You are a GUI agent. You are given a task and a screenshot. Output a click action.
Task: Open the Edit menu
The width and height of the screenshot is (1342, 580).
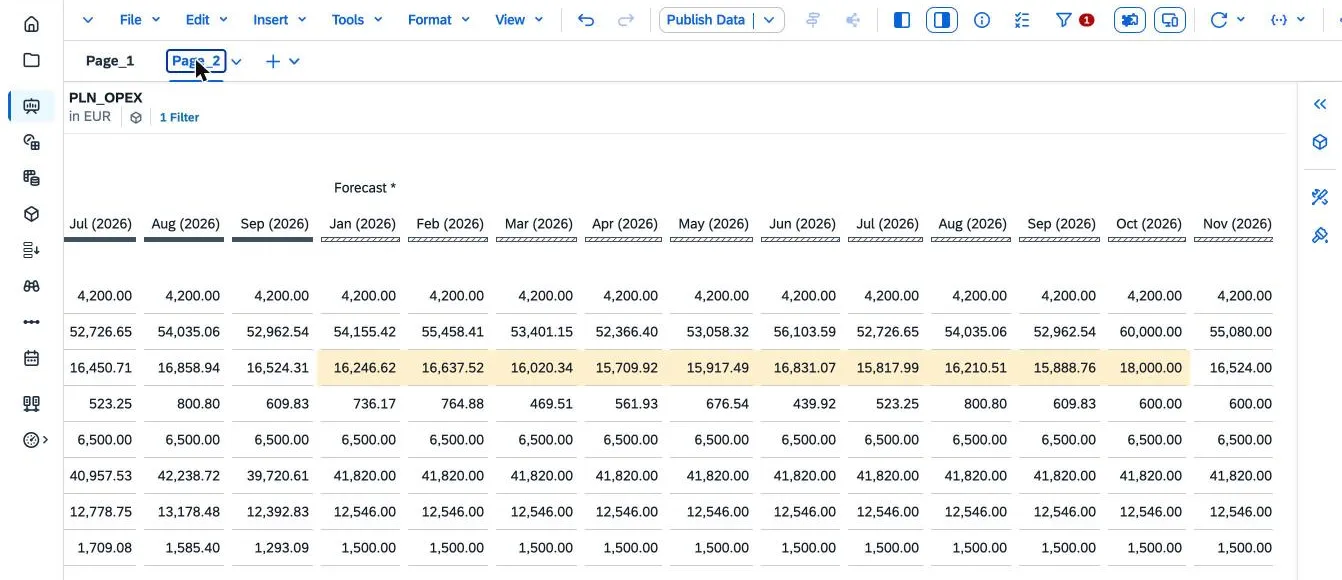click(x=206, y=20)
